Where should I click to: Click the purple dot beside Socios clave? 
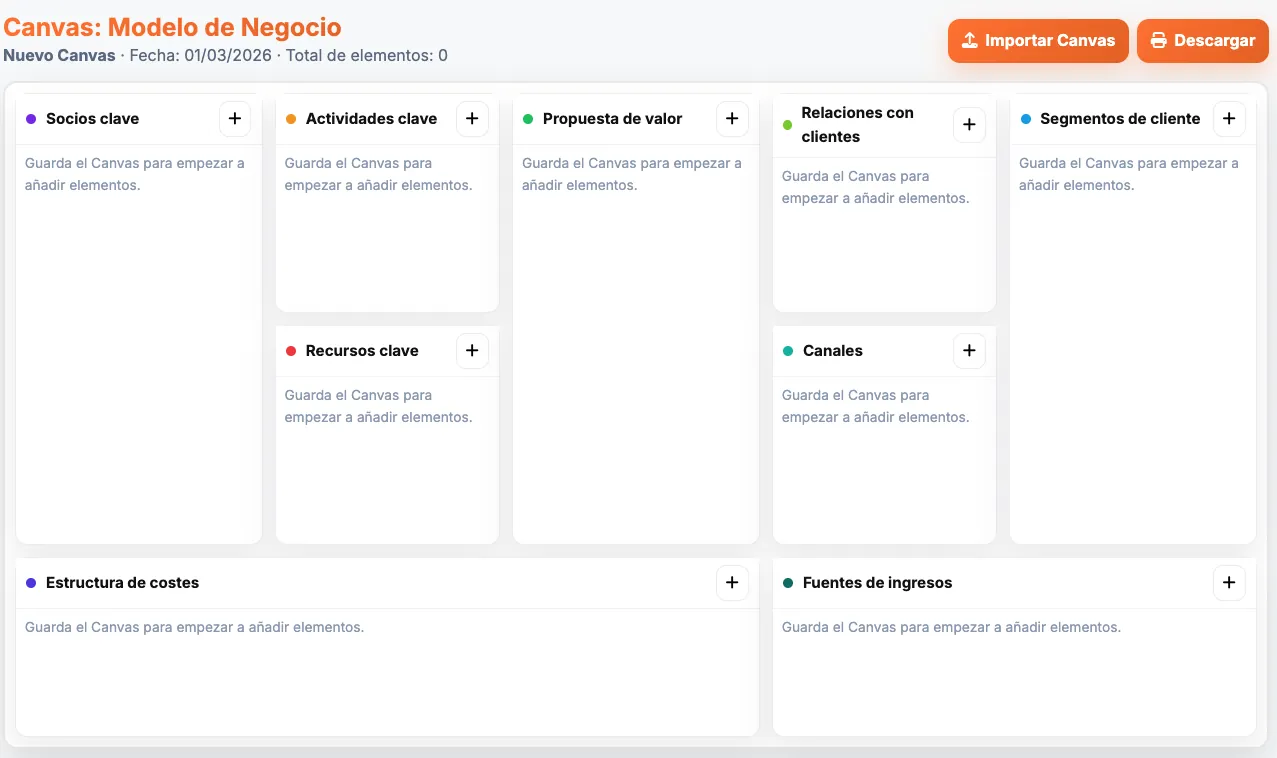[31, 118]
